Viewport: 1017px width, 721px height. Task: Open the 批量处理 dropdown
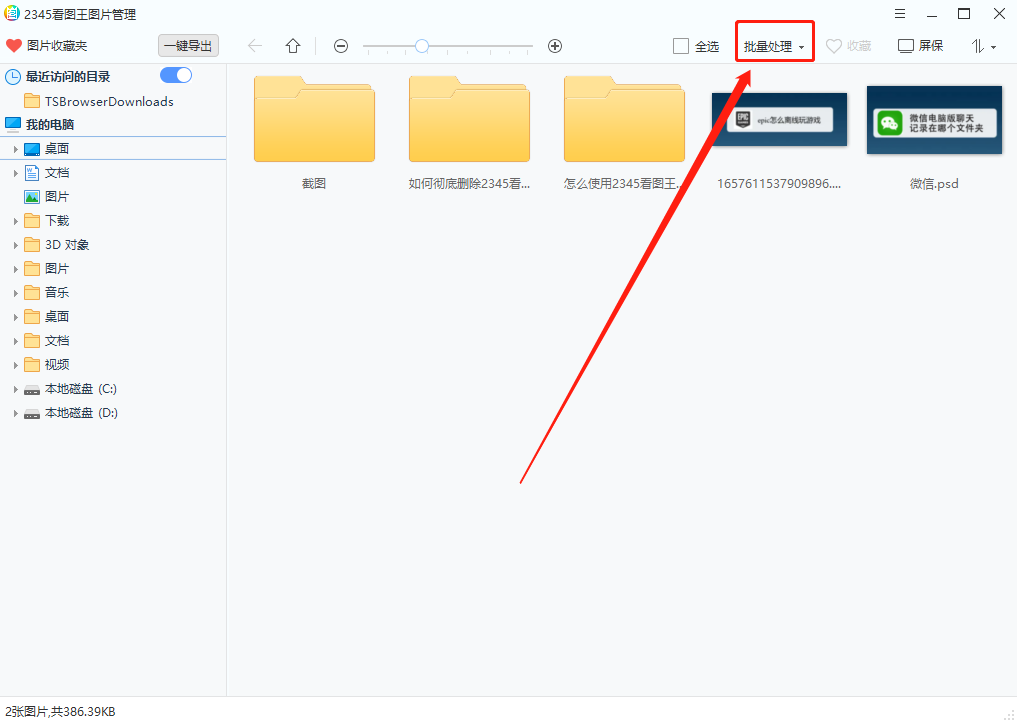pyautogui.click(x=774, y=47)
